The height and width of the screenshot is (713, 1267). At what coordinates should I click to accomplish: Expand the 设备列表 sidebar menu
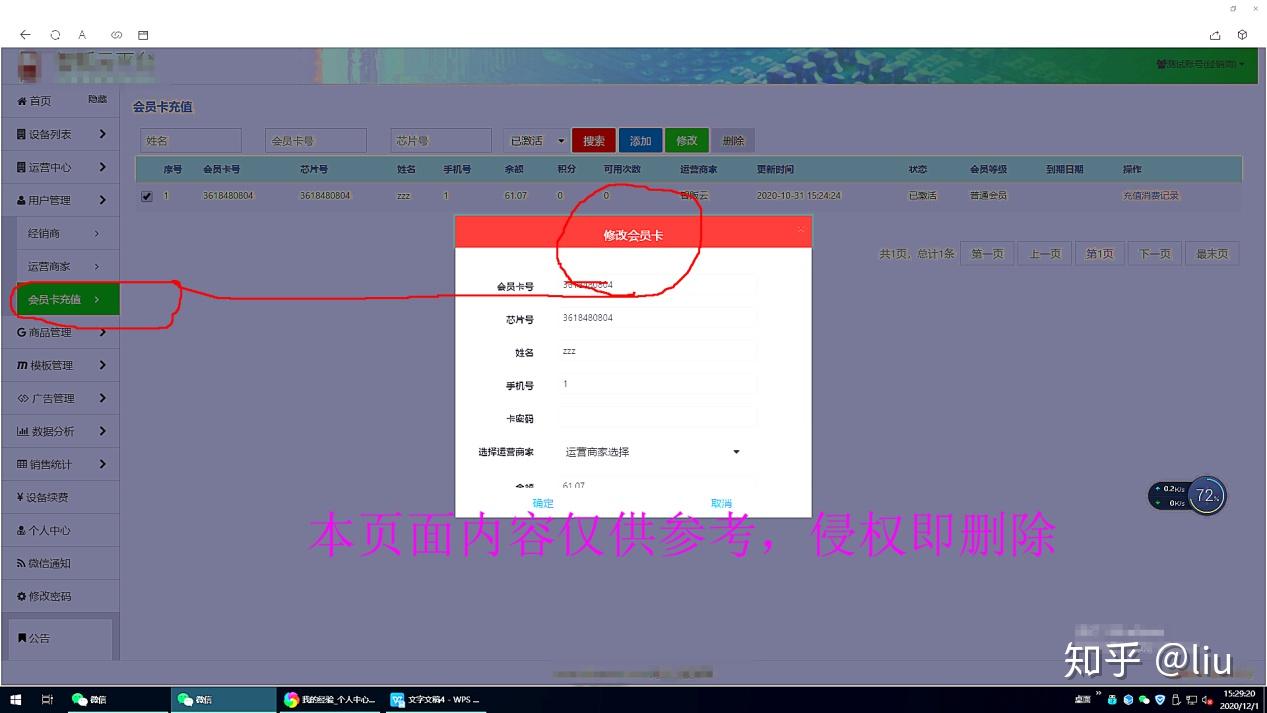(60, 134)
